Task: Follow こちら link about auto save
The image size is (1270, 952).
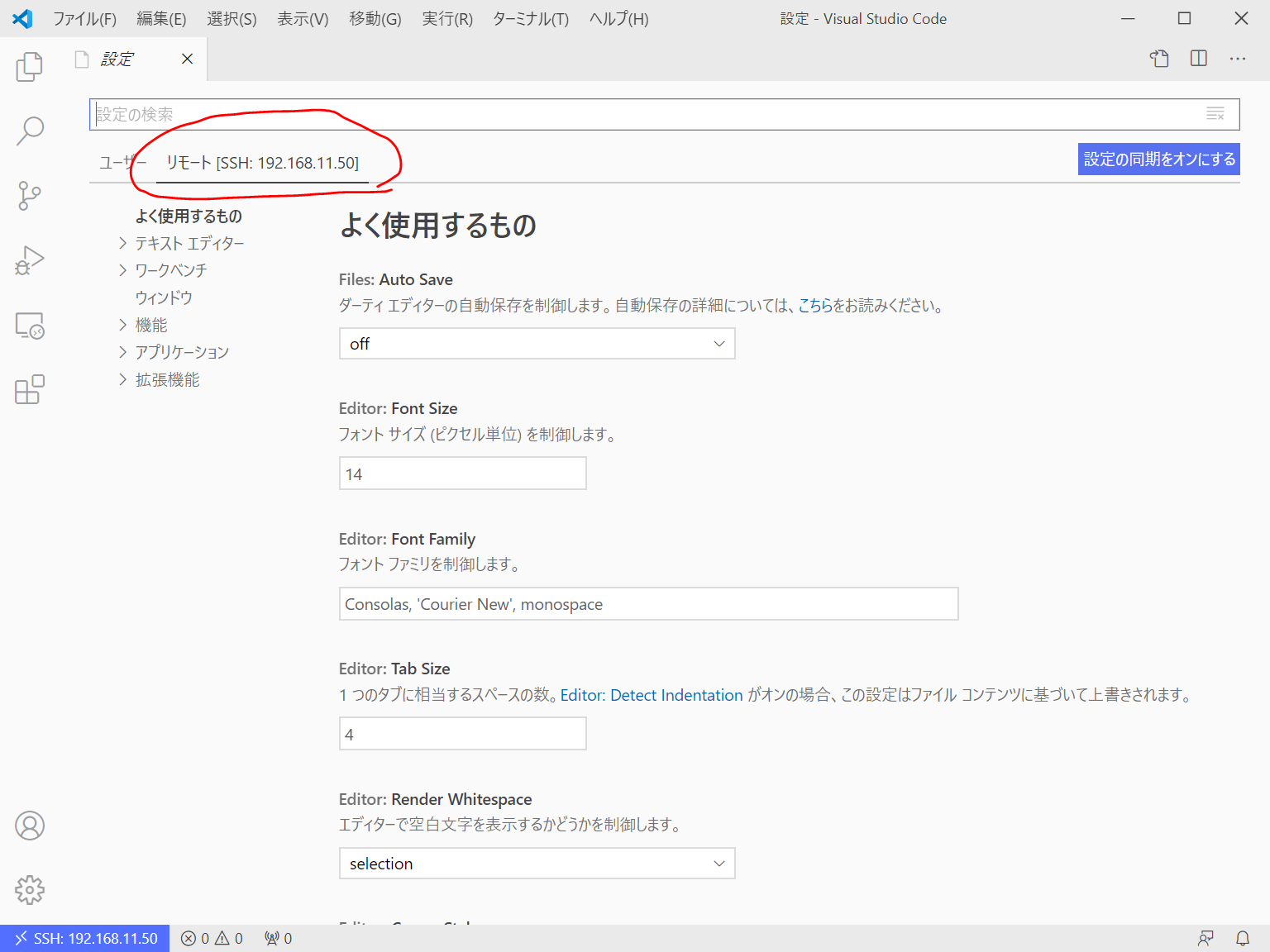Action: [815, 306]
